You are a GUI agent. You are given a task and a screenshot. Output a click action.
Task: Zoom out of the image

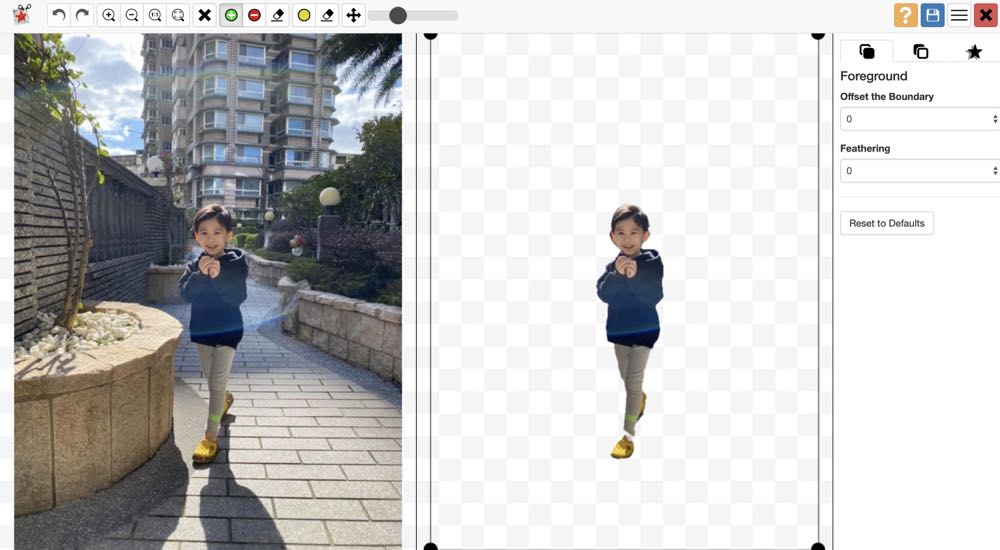pos(132,15)
